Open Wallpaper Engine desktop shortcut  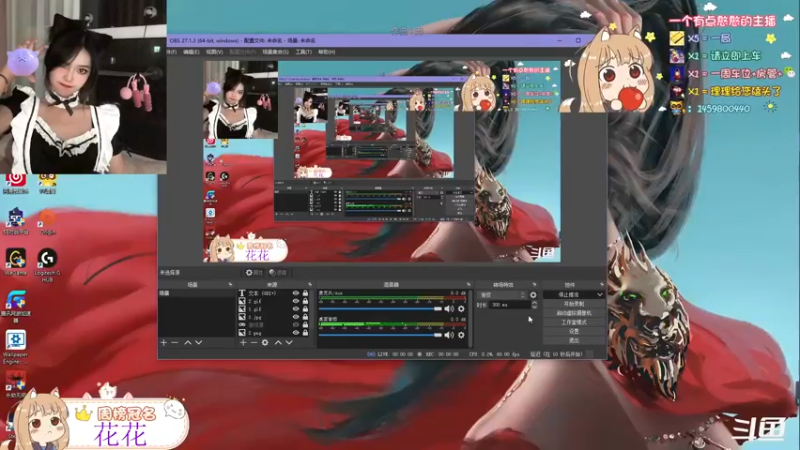pyautogui.click(x=15, y=347)
